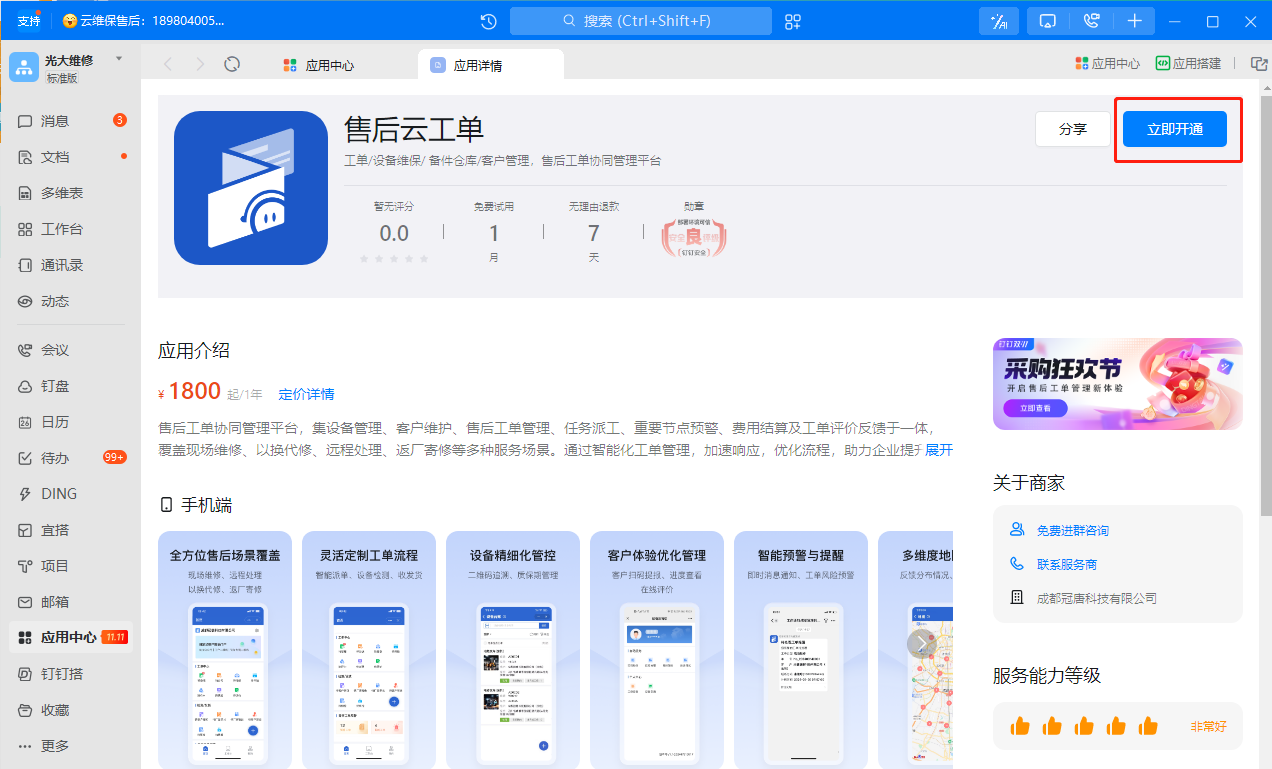Click the search box in title bar
Screen dimensions: 1272x769
click(x=641, y=21)
